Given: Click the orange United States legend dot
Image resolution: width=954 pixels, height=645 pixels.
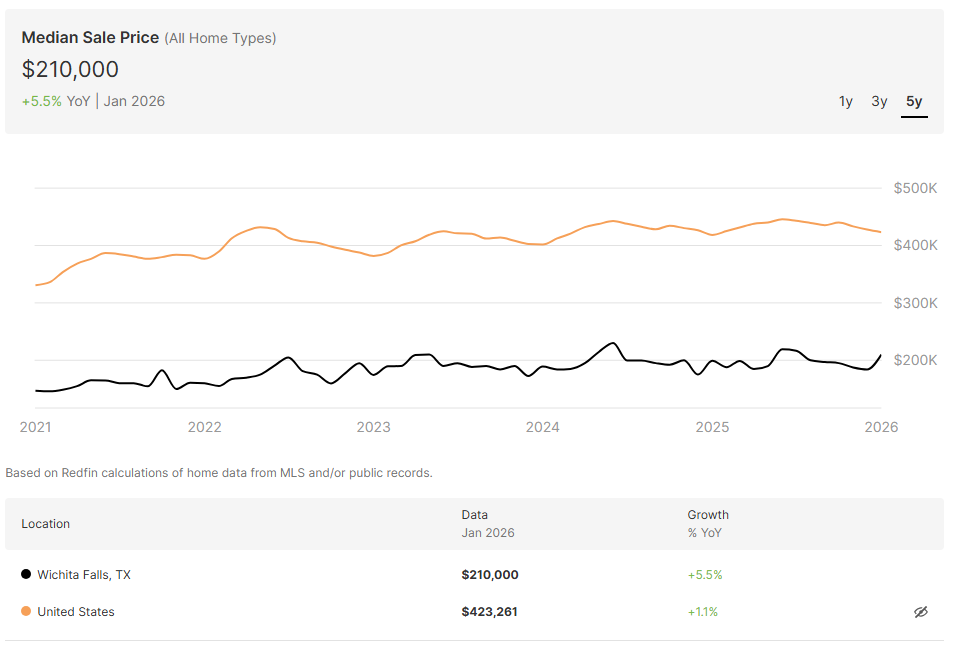Looking at the screenshot, I should point(24,611).
